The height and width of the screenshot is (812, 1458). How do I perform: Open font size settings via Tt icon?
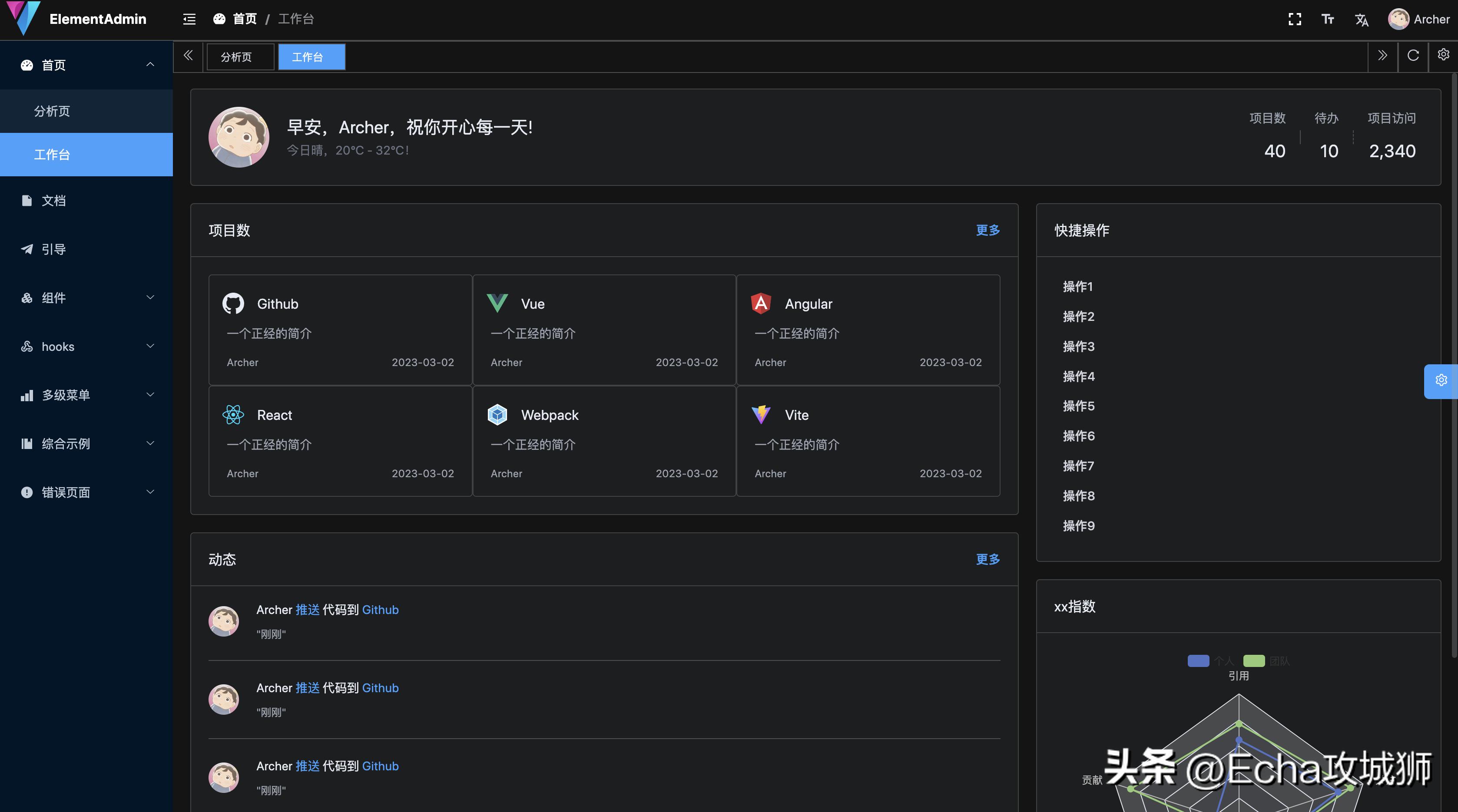1328,19
